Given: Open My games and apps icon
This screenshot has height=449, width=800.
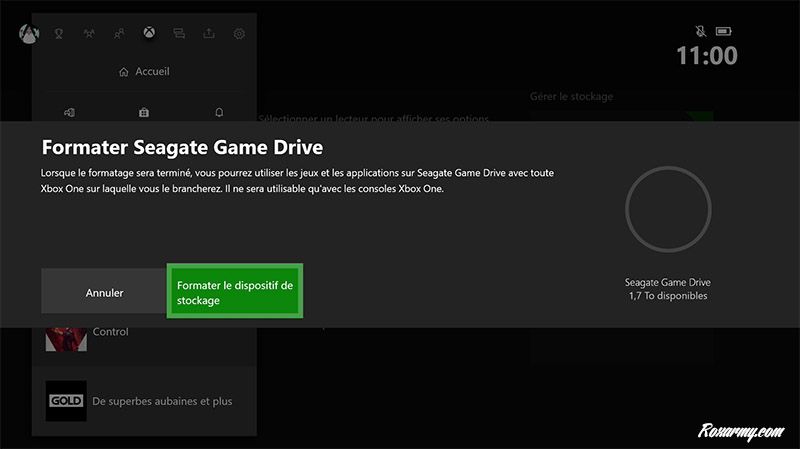Looking at the screenshot, I should pyautogui.click(x=69, y=112).
